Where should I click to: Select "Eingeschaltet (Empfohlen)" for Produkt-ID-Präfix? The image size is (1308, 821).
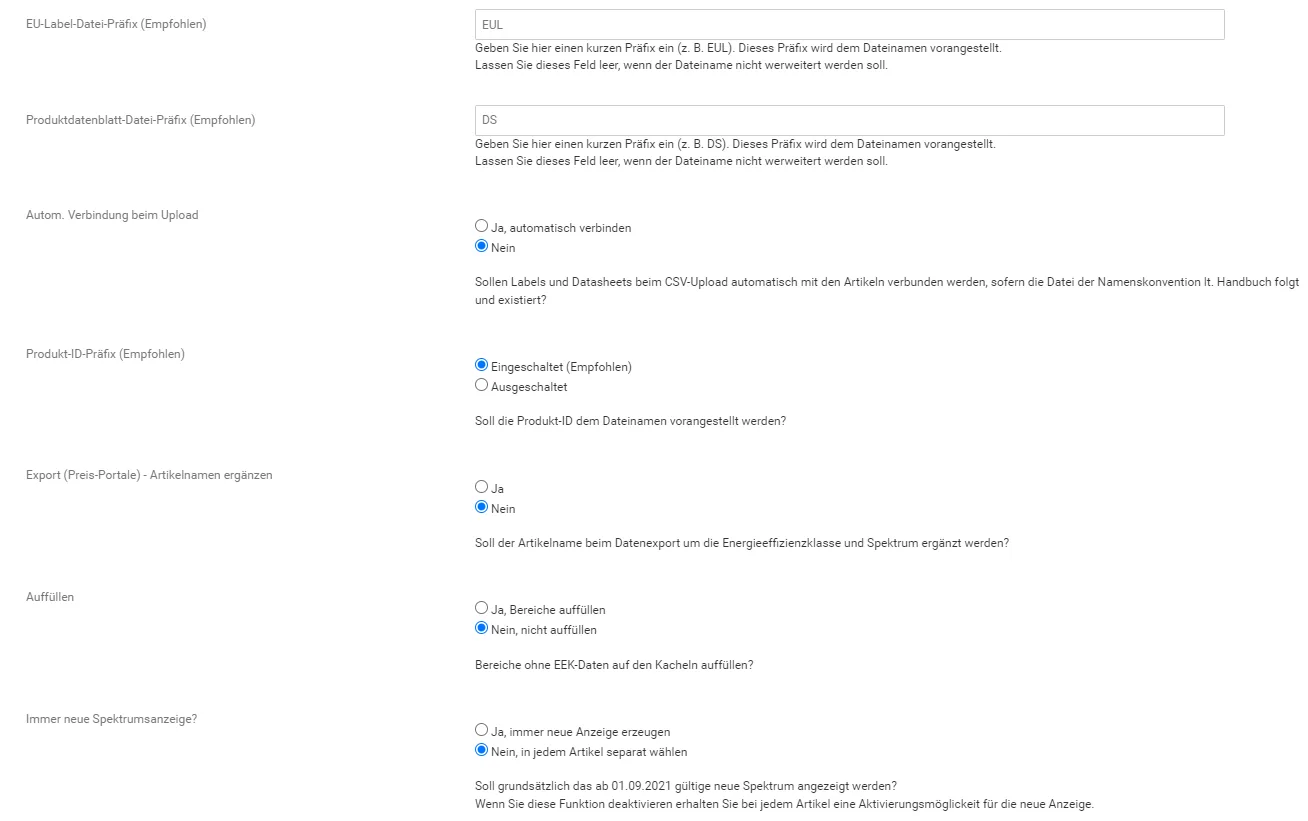482,366
